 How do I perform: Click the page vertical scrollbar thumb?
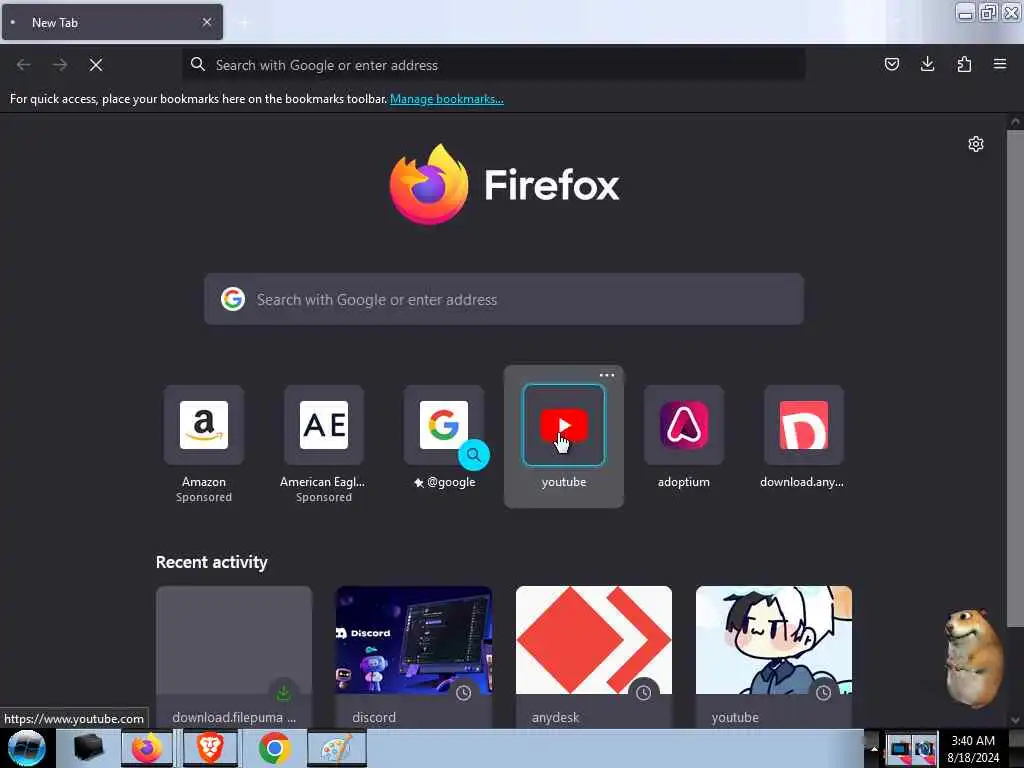(x=1015, y=379)
